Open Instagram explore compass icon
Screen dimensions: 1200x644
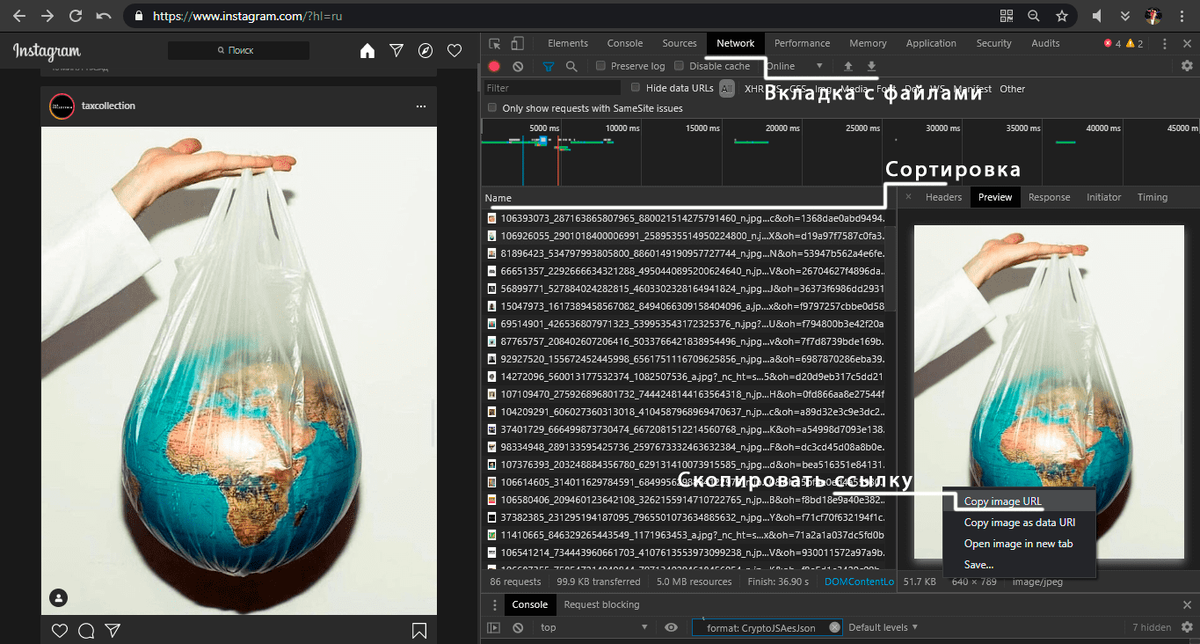pos(425,50)
